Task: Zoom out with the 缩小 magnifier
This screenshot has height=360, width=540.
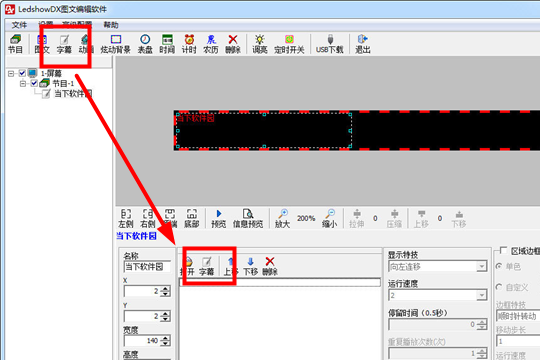Action: click(330, 218)
